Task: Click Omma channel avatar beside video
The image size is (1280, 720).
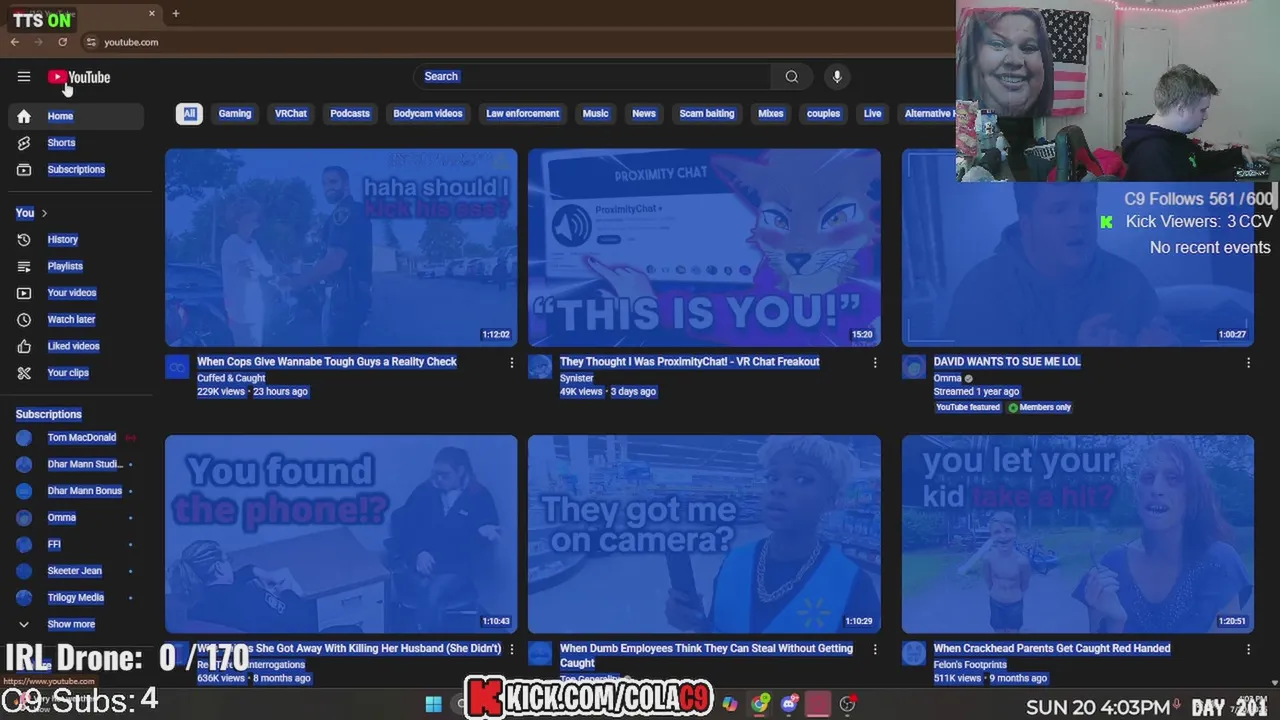Action: (914, 367)
